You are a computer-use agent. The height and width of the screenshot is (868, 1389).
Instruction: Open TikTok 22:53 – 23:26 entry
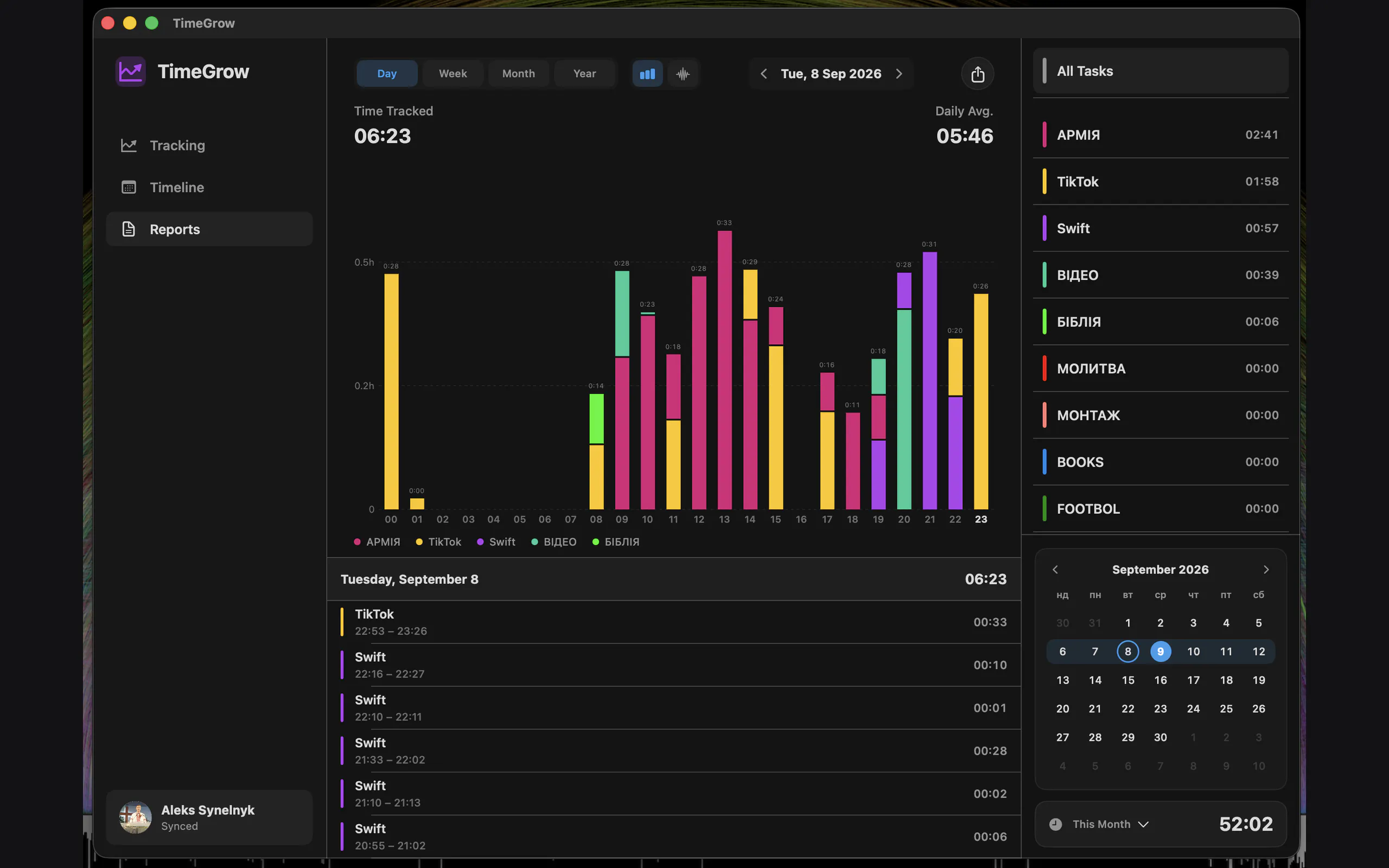pyautogui.click(x=674, y=622)
